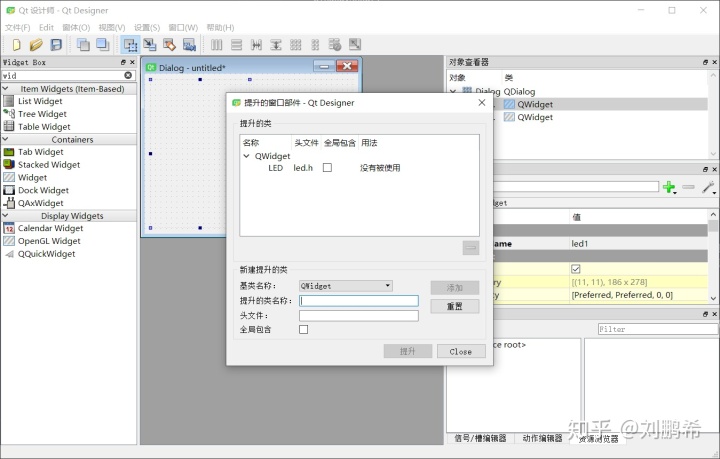Select Table Widget in Widget Box
This screenshot has height=459, width=720.
pos(44,127)
